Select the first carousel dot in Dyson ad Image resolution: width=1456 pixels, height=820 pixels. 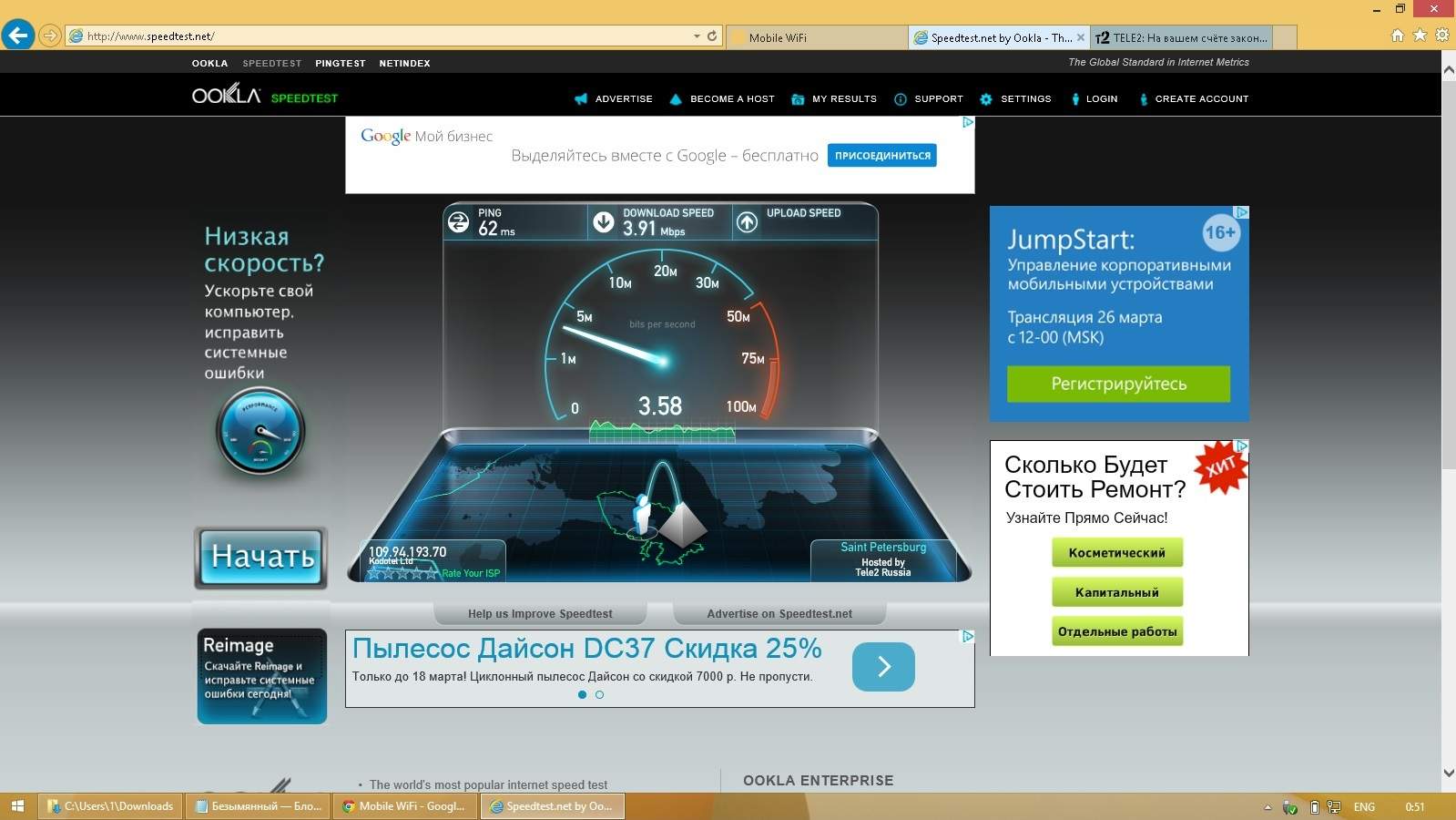583,694
